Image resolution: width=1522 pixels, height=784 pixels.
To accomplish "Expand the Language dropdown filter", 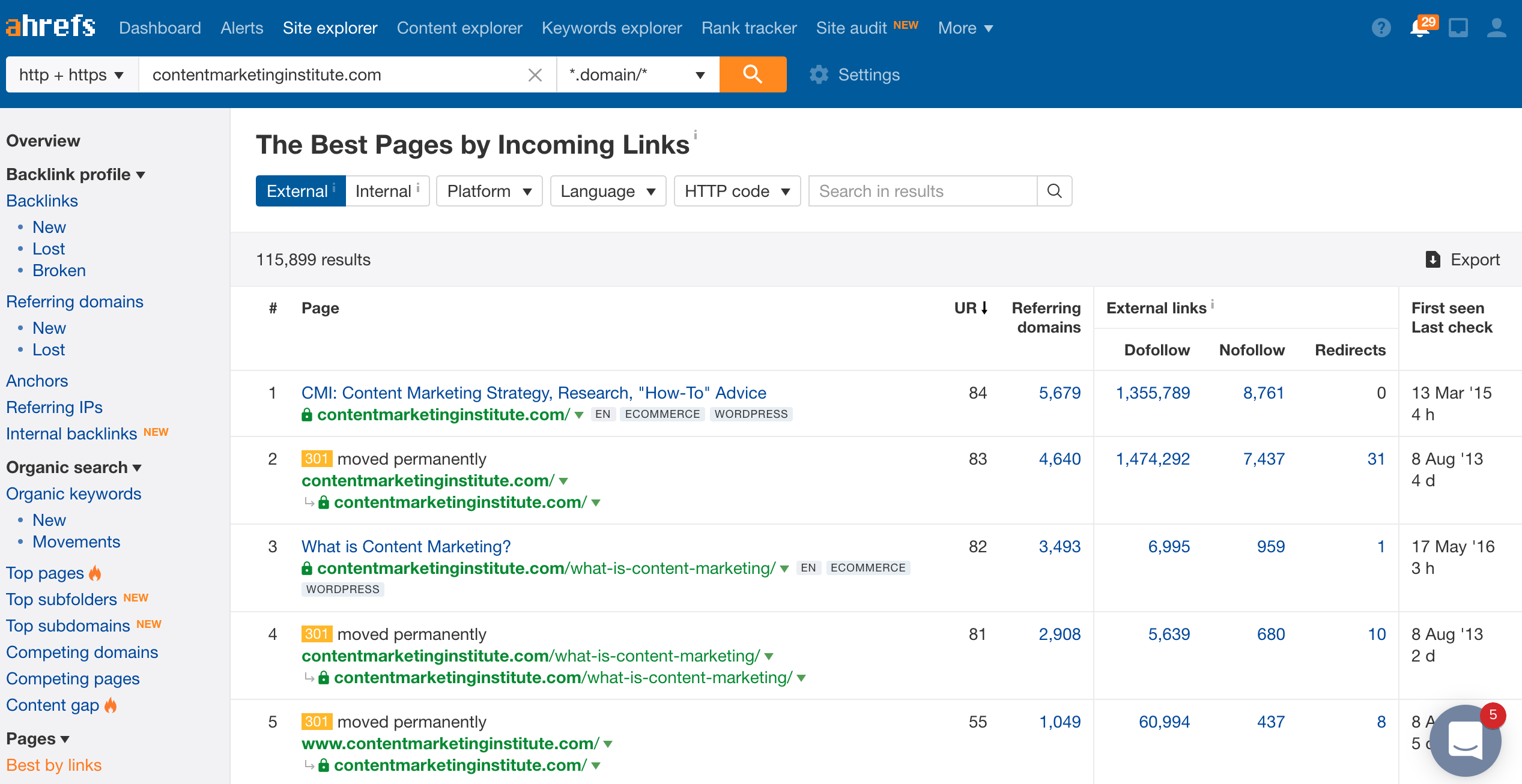I will tap(608, 191).
